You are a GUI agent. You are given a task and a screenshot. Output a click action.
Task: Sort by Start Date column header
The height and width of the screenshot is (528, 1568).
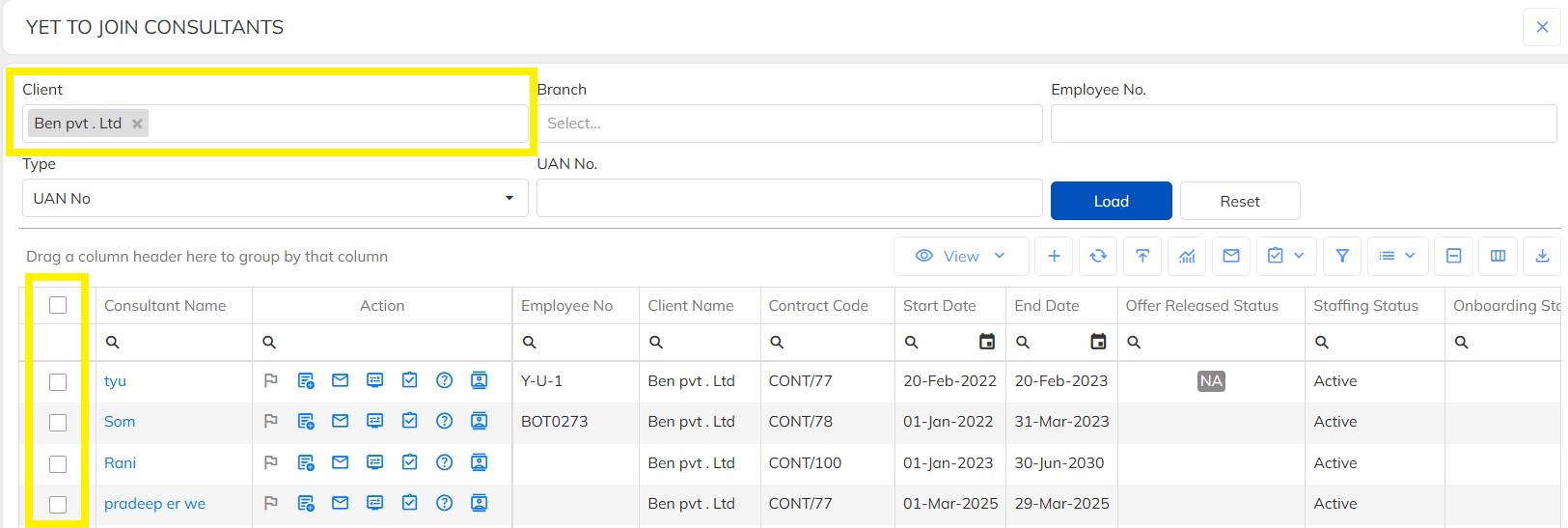(939, 306)
